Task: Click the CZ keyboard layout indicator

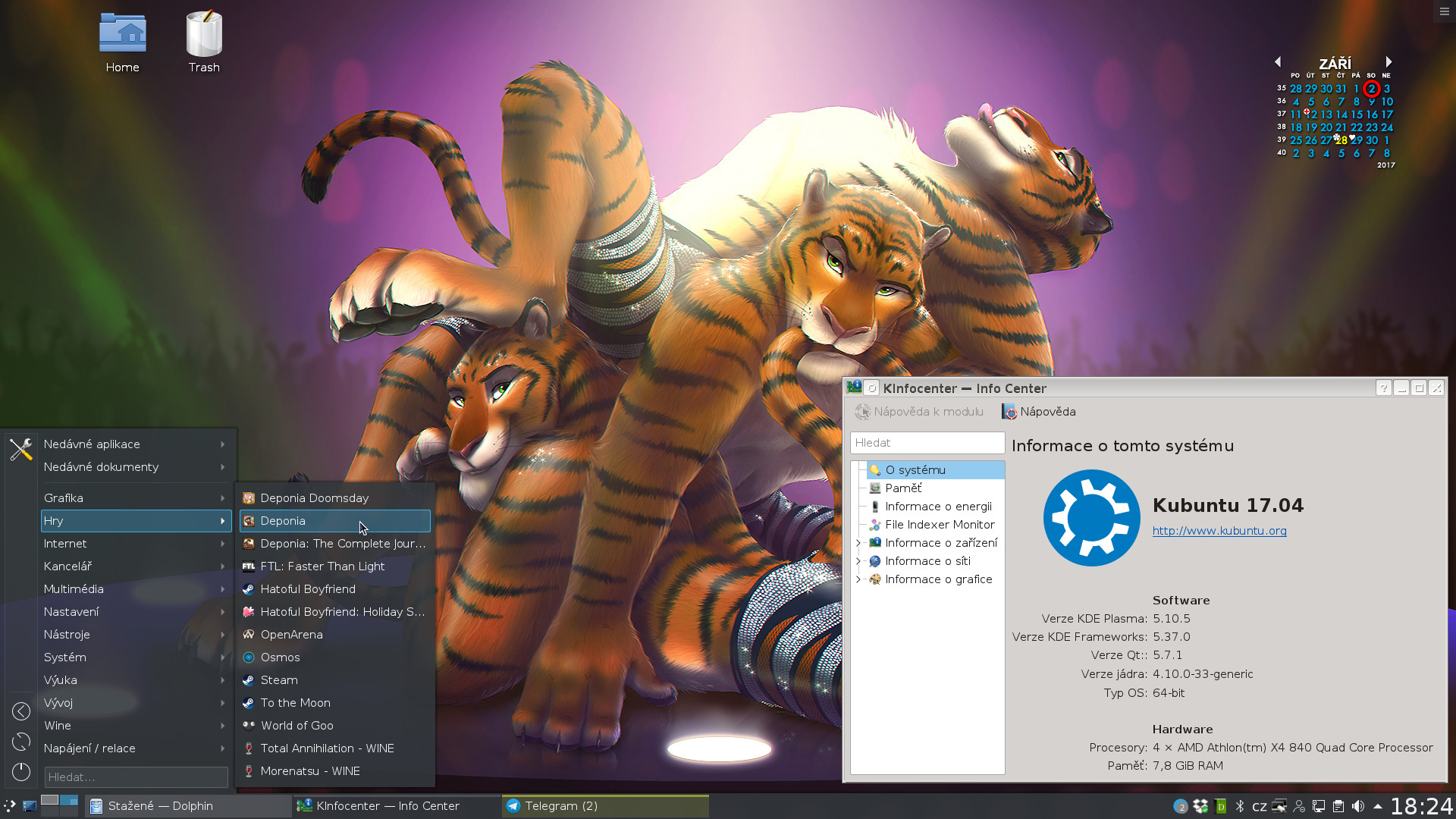Action: (x=1260, y=807)
